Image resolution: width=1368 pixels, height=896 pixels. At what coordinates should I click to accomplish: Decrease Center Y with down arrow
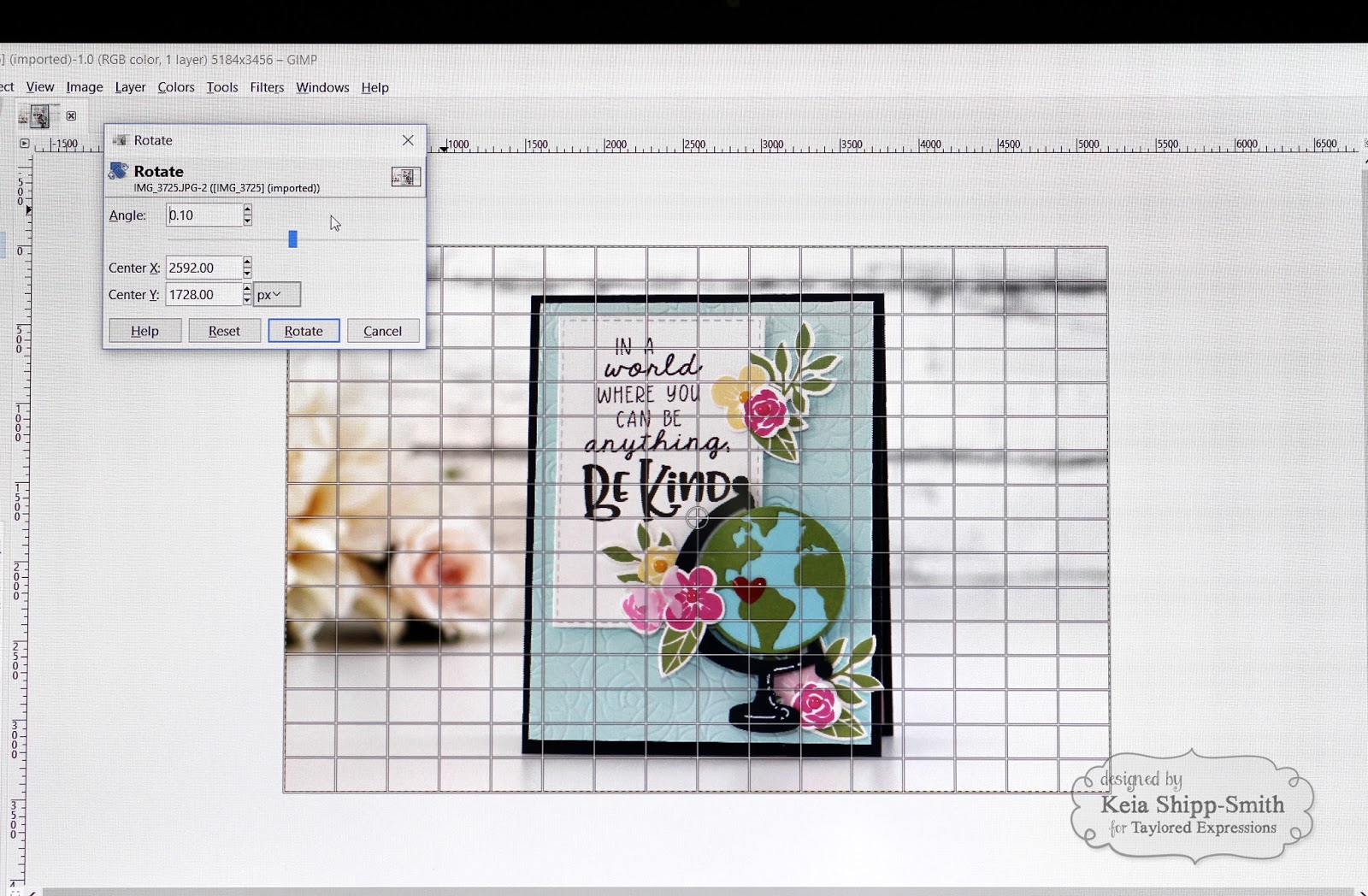point(247,300)
